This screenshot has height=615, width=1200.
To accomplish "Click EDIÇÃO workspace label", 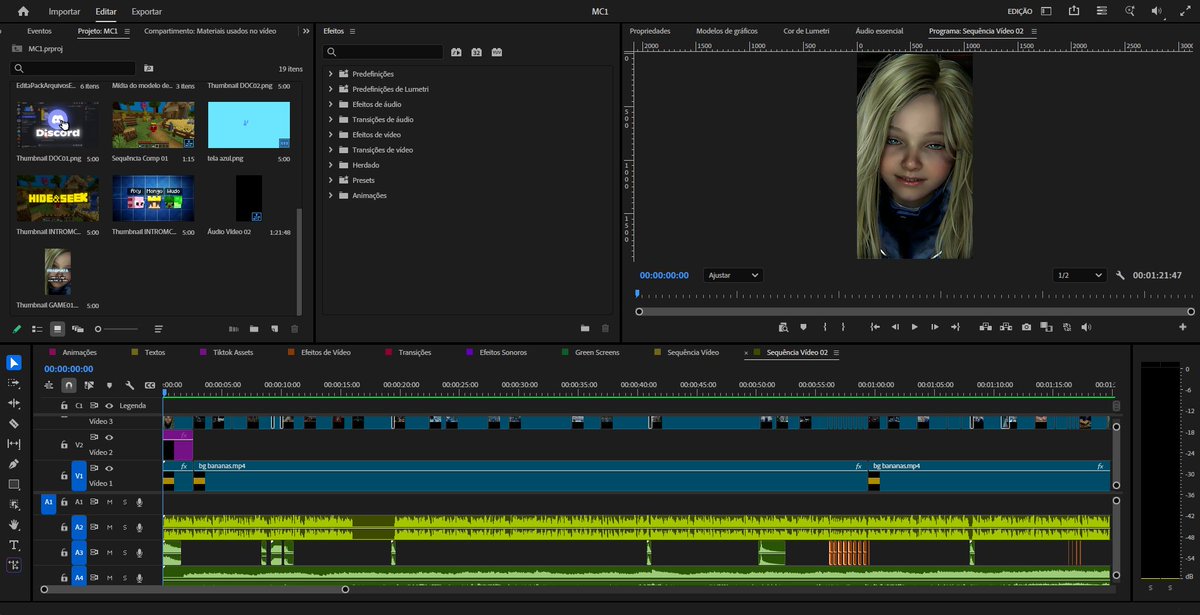I will click(1021, 11).
